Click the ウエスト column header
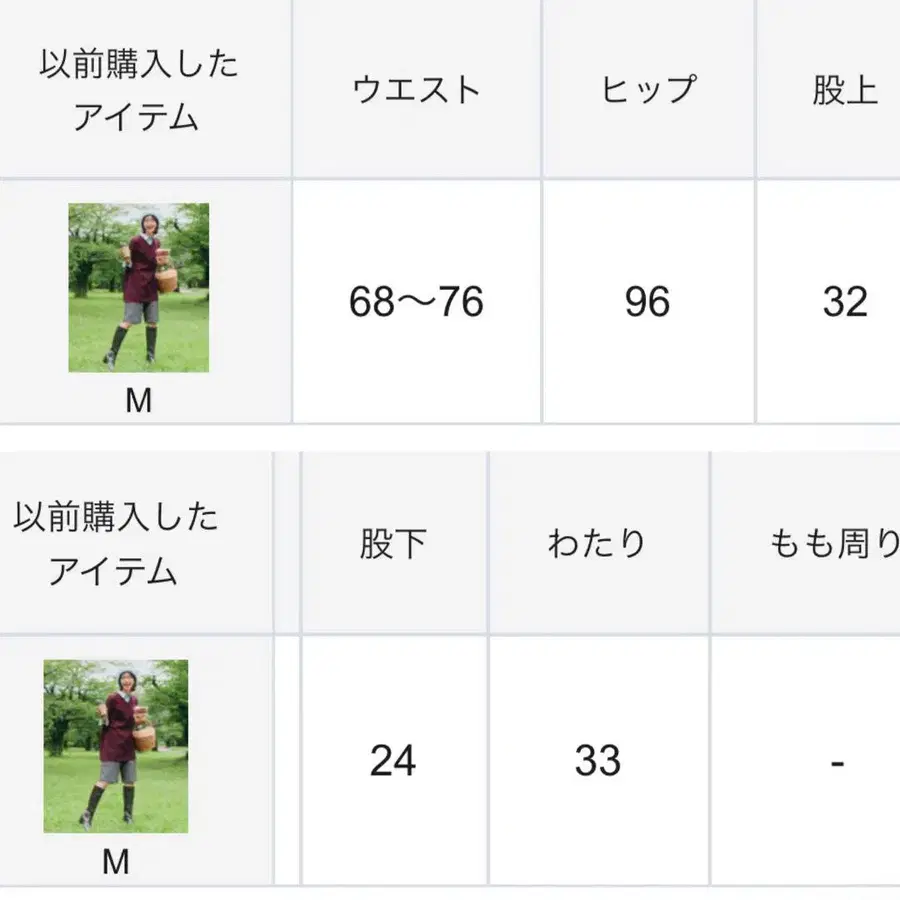900x900 pixels. click(416, 90)
